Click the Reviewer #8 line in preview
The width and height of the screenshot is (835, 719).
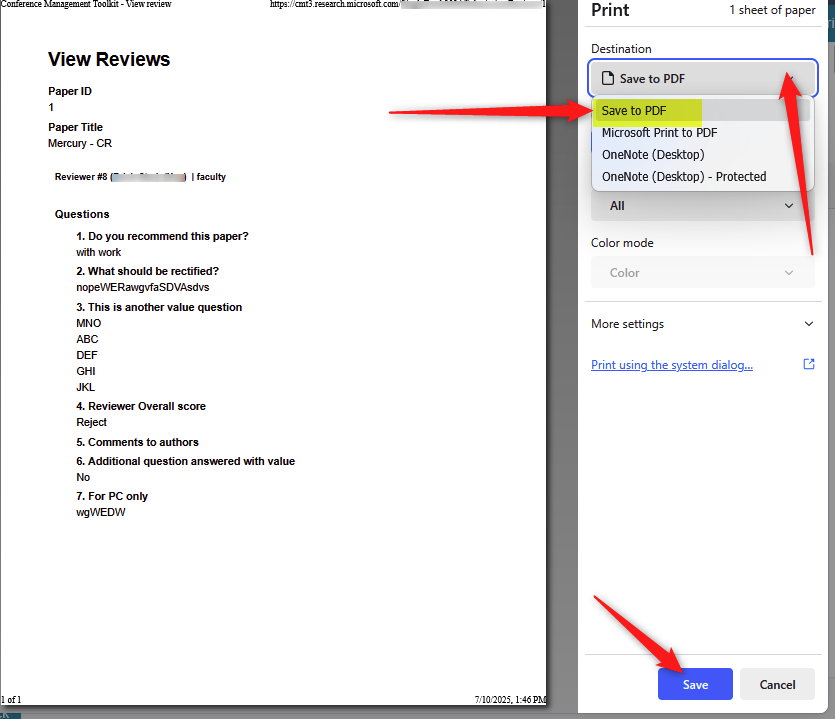[140, 177]
